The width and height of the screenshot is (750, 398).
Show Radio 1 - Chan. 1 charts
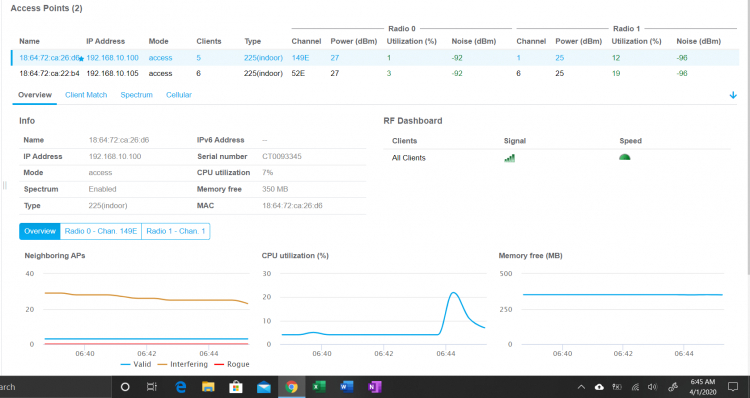(x=176, y=231)
